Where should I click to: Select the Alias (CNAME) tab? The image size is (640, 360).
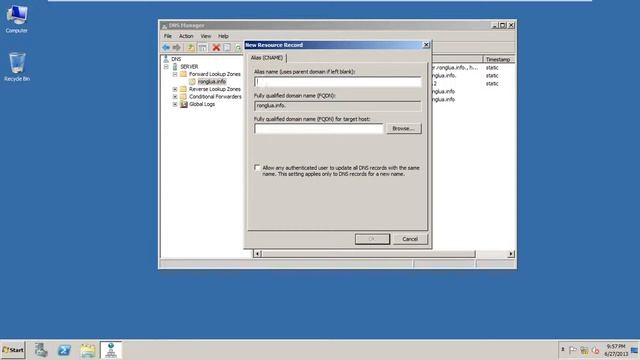[267, 58]
